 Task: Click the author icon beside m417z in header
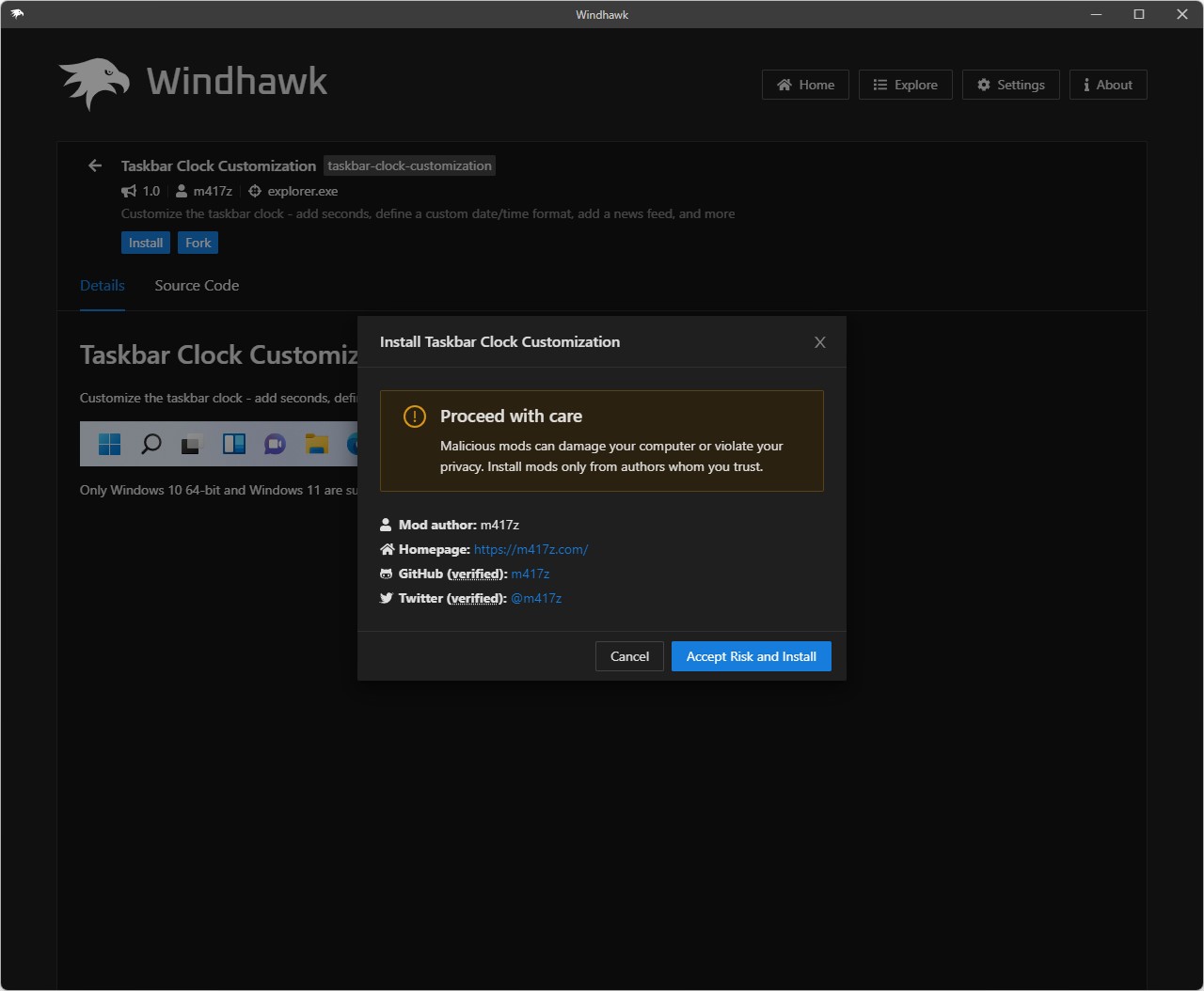click(181, 190)
